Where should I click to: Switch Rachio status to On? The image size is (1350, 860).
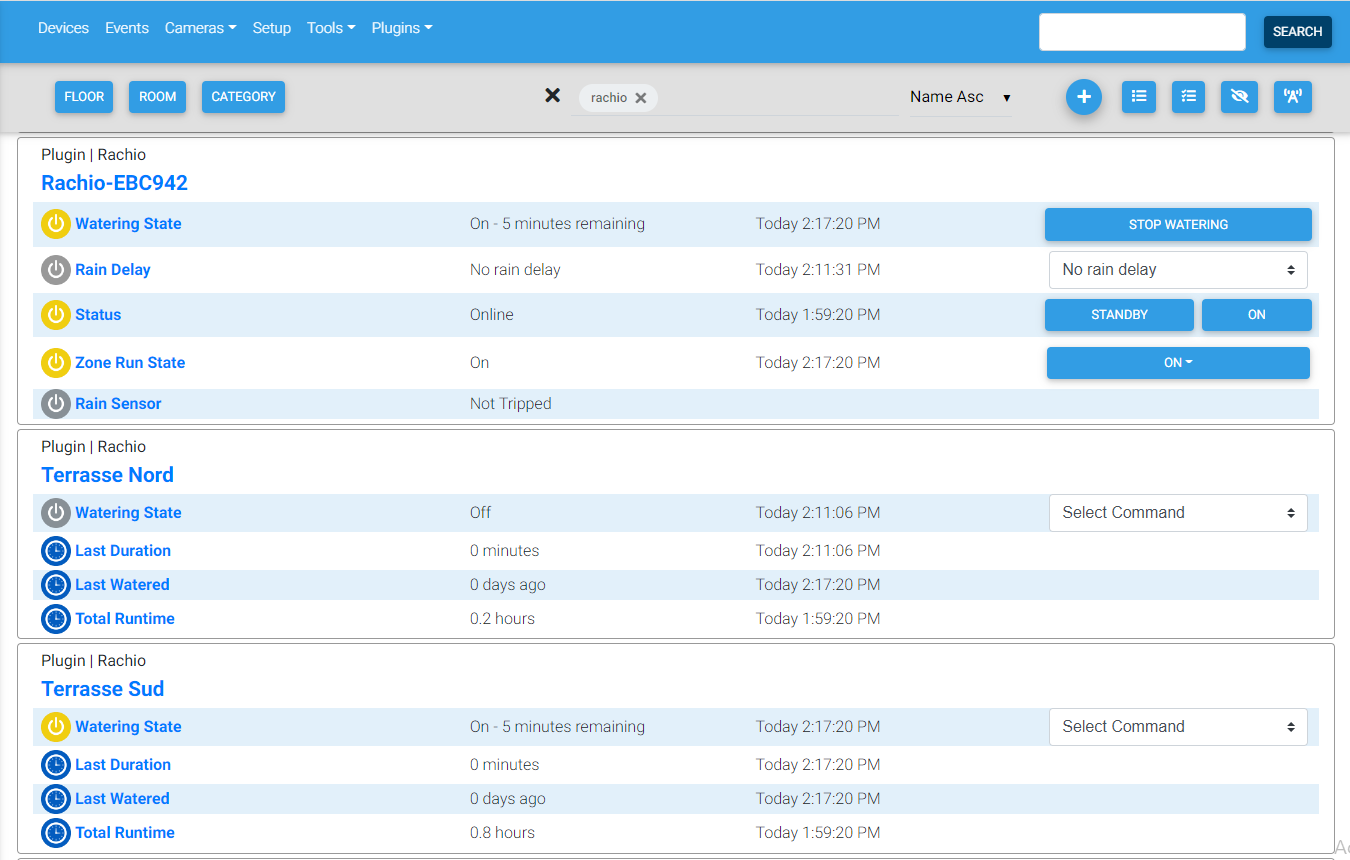click(1256, 315)
